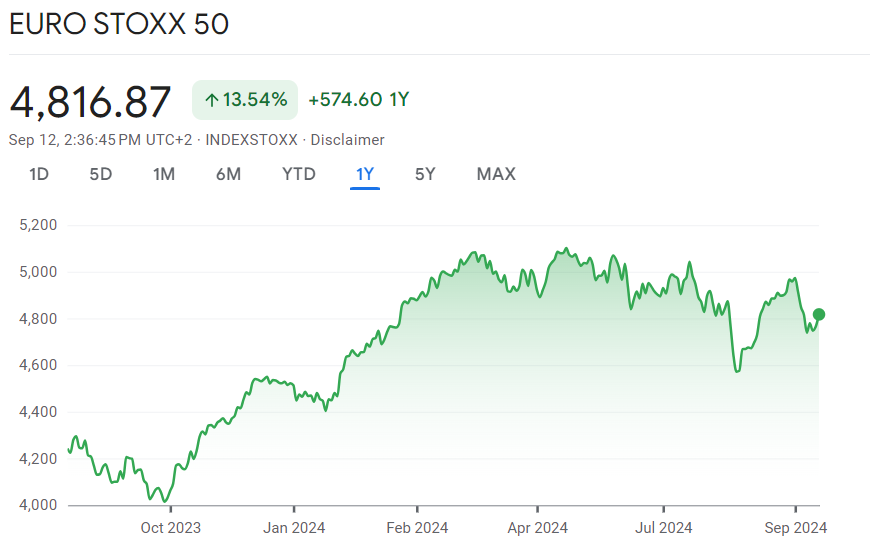The width and height of the screenshot is (870, 558).
Task: Click the 4,816.87 index value
Action: tap(90, 102)
